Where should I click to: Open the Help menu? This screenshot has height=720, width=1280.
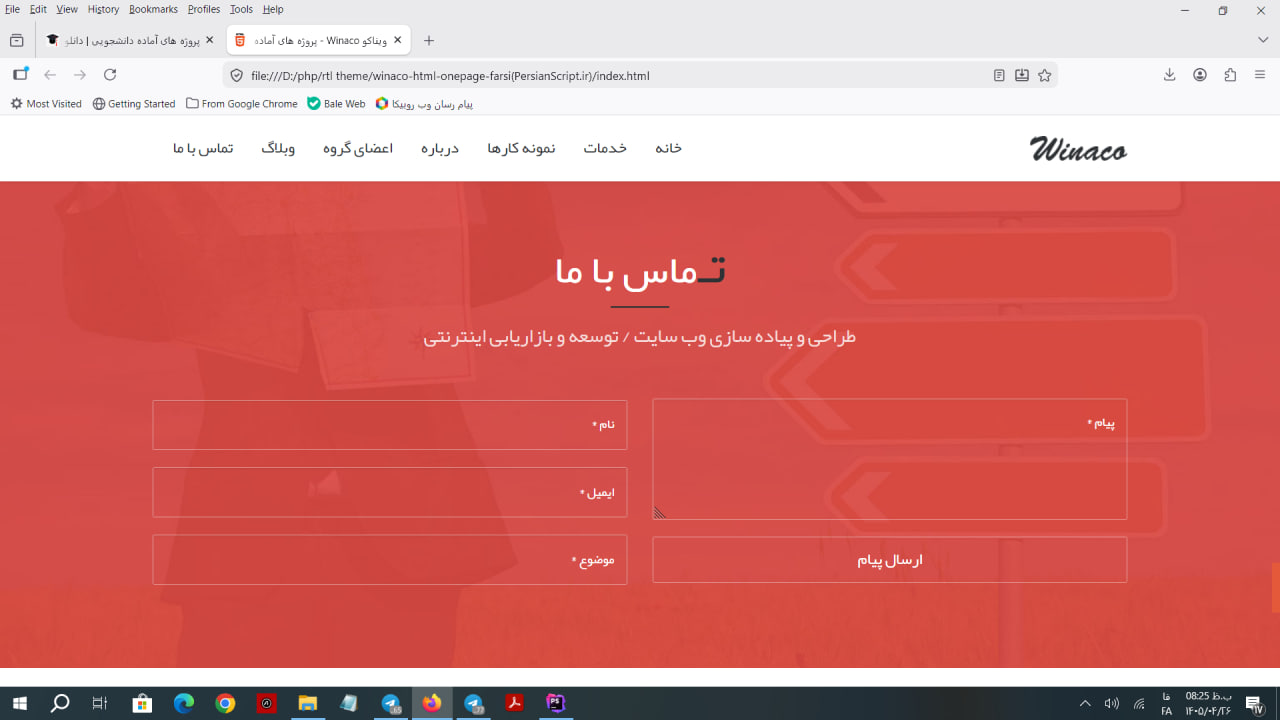pyautogui.click(x=273, y=9)
